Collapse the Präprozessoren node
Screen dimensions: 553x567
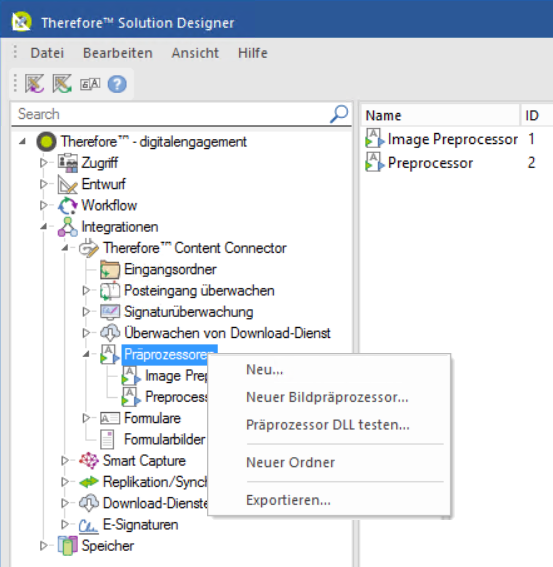click(86, 354)
